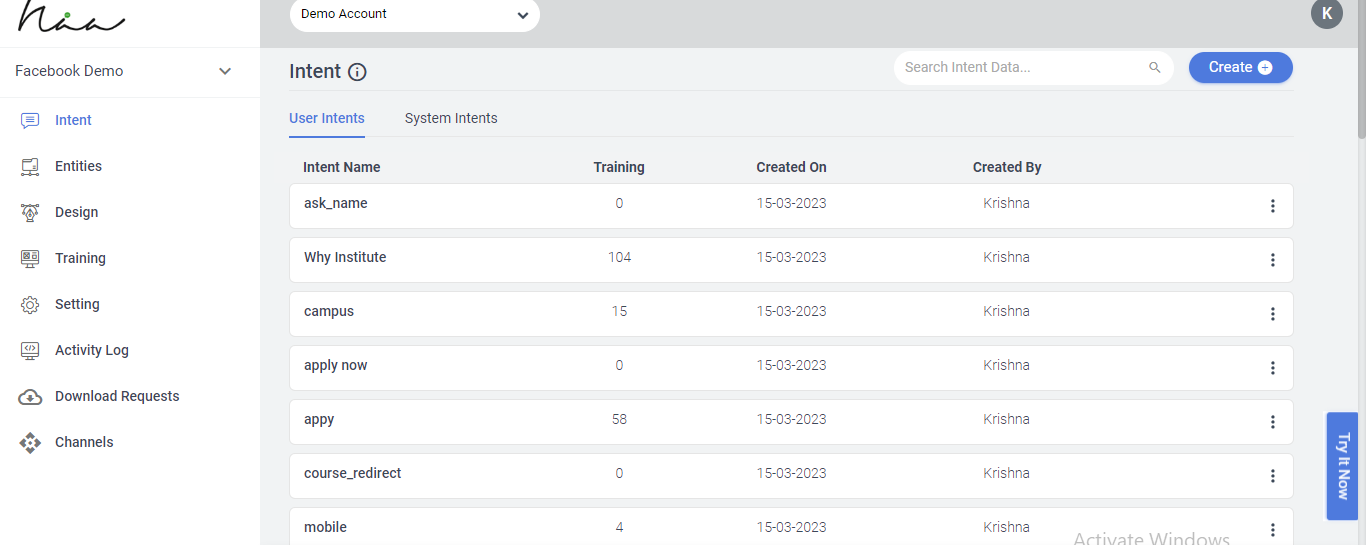Viewport: 1366px width, 545px height.
Task: Switch to the System Intents tab
Action: tap(451, 118)
